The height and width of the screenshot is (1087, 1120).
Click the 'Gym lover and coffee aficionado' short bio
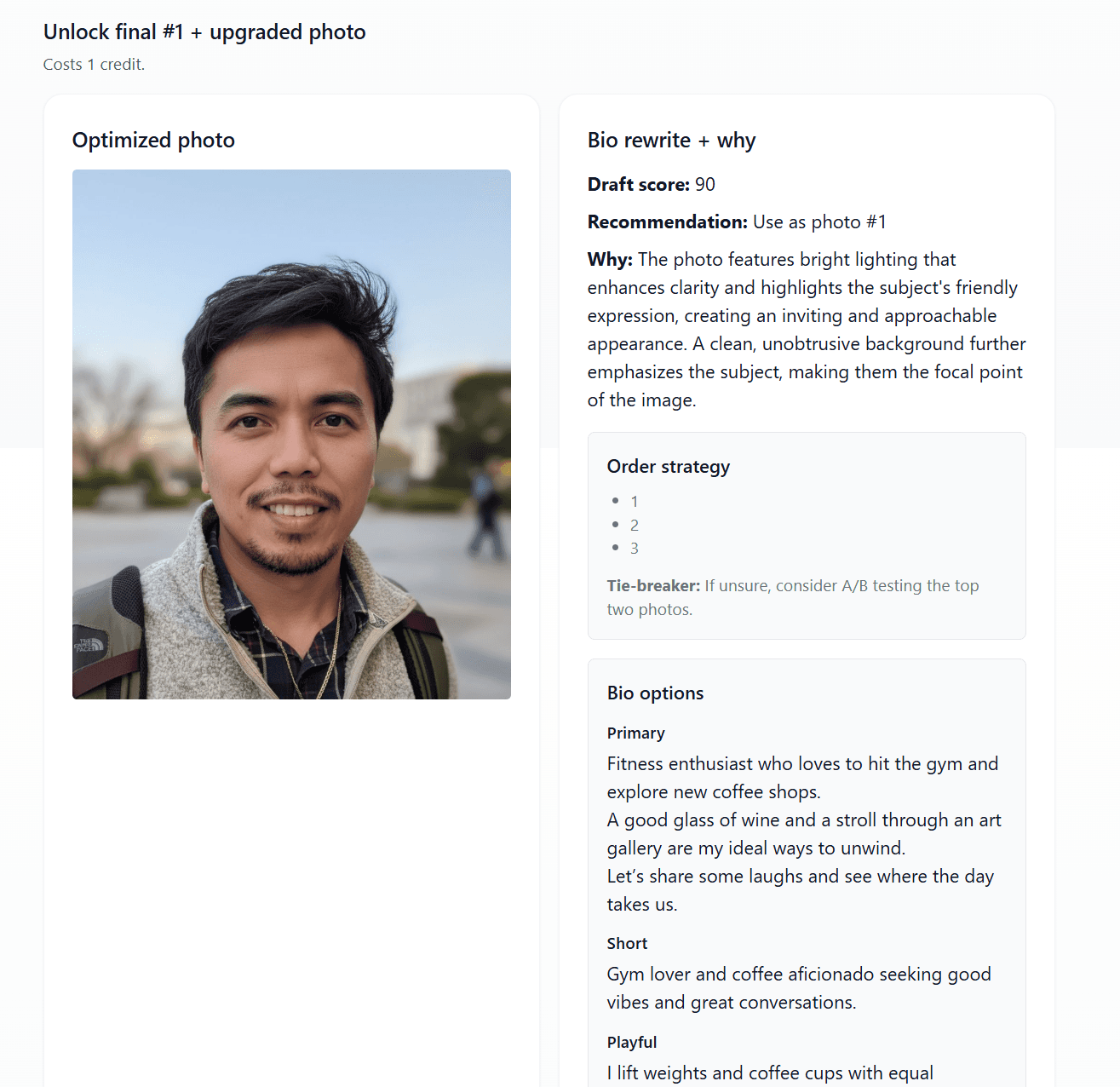[798, 988]
